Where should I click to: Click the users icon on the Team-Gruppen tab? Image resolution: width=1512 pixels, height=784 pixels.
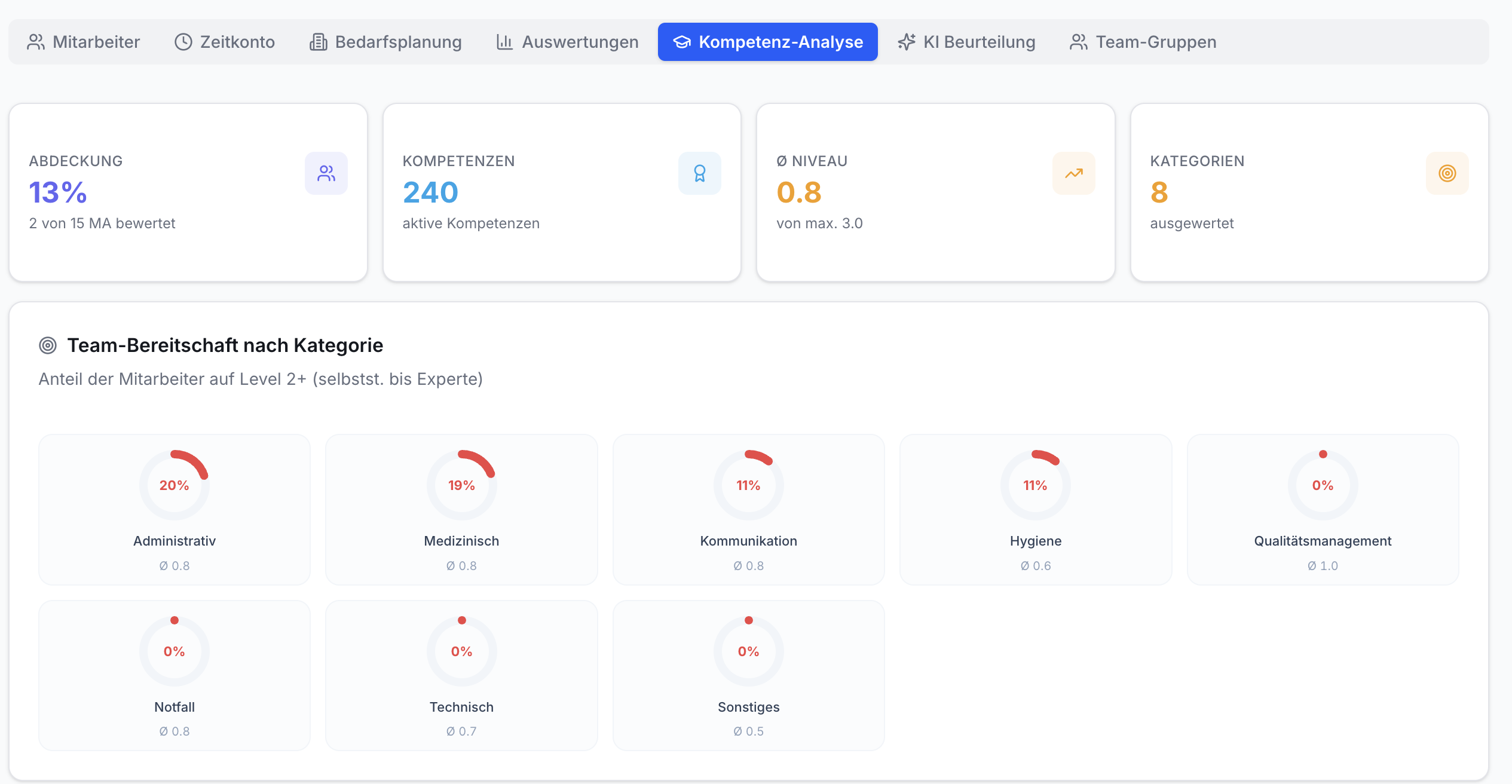(x=1079, y=42)
